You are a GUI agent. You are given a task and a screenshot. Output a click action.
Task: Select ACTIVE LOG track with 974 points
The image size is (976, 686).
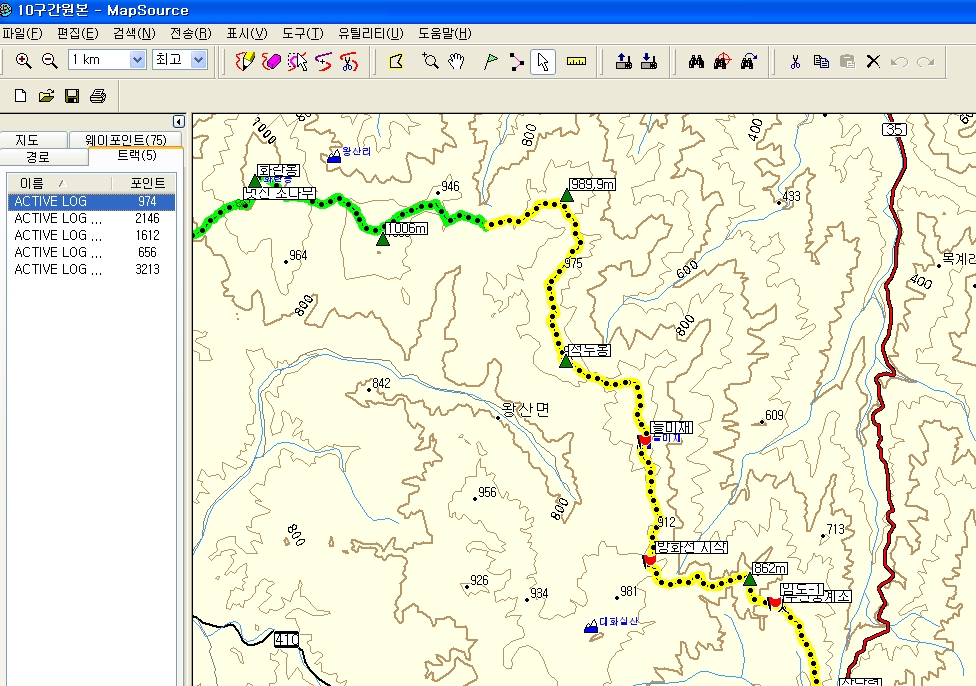point(92,202)
